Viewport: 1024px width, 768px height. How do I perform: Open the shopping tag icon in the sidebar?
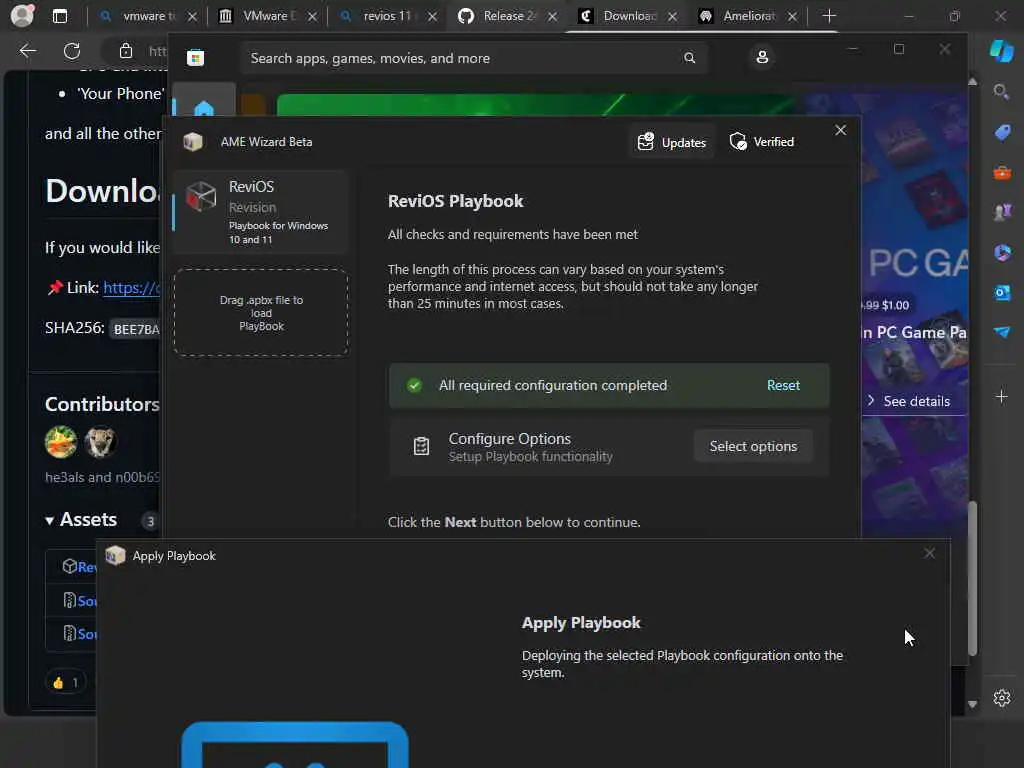coord(1002,133)
